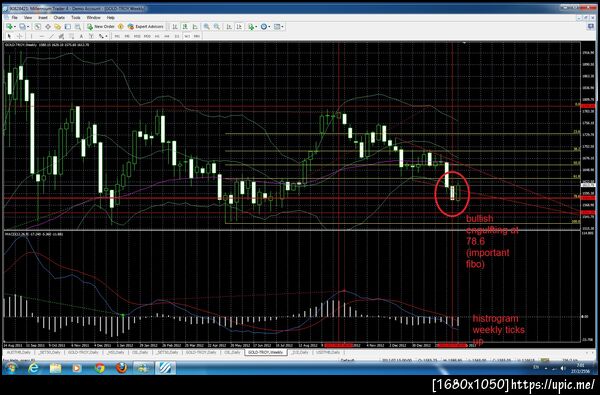Open the Tools menu
600x395 pixels.
pyautogui.click(x=76, y=18)
